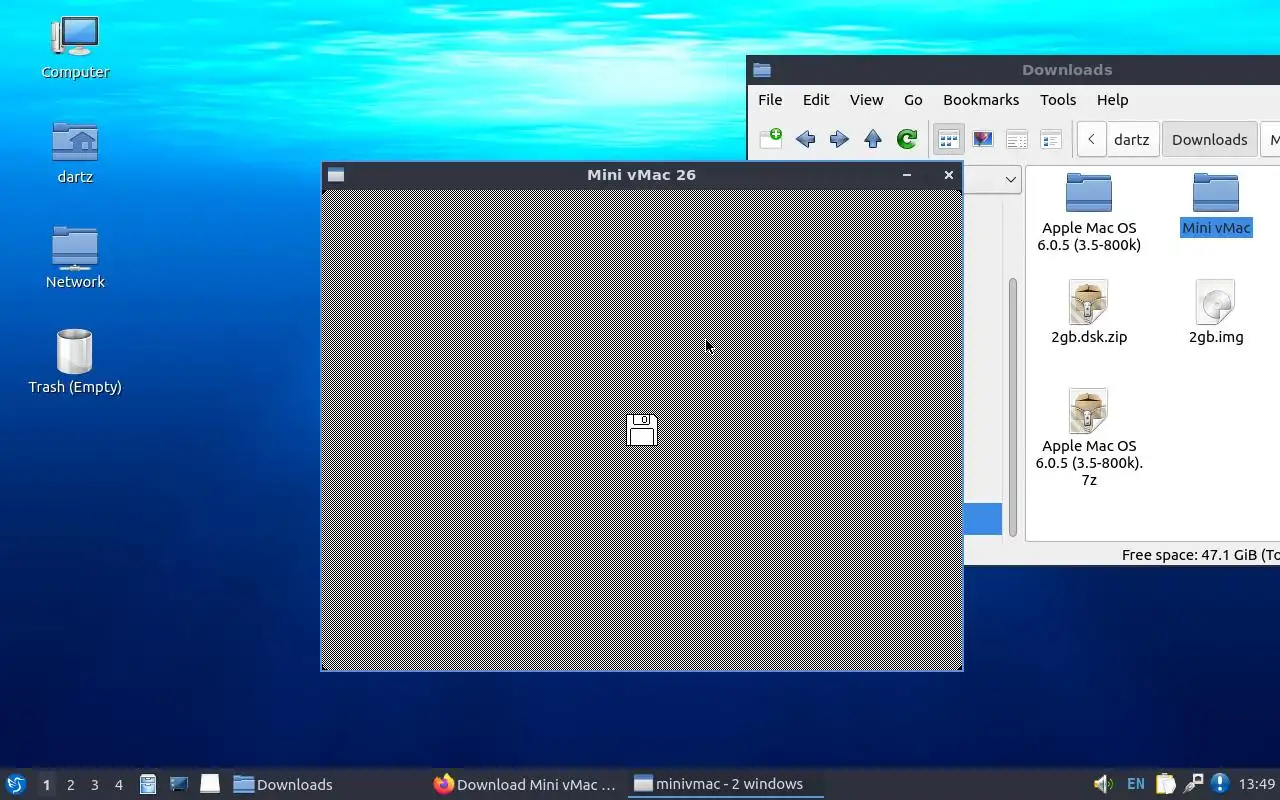Click Downloads path bar button
Screen dimensions: 1280x800
pyautogui.click(x=1209, y=139)
